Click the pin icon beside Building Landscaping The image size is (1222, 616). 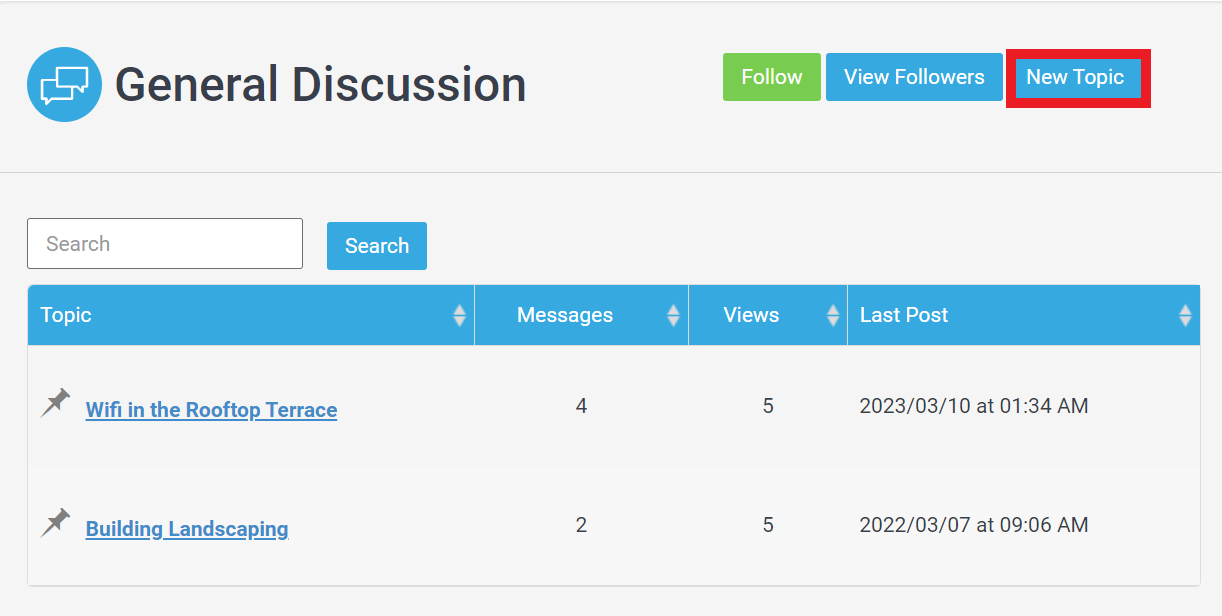56,522
